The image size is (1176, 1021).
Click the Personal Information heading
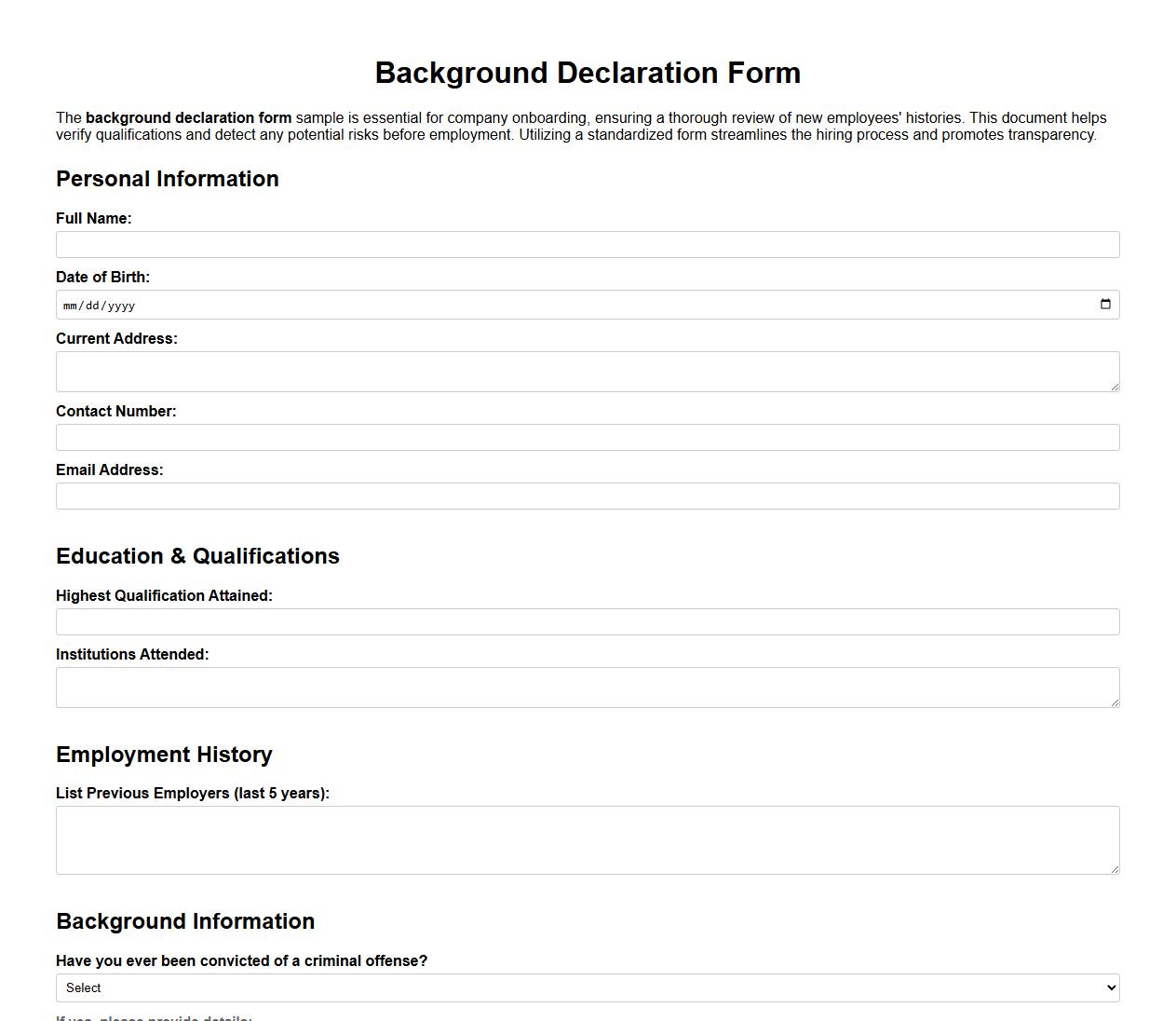tap(168, 179)
